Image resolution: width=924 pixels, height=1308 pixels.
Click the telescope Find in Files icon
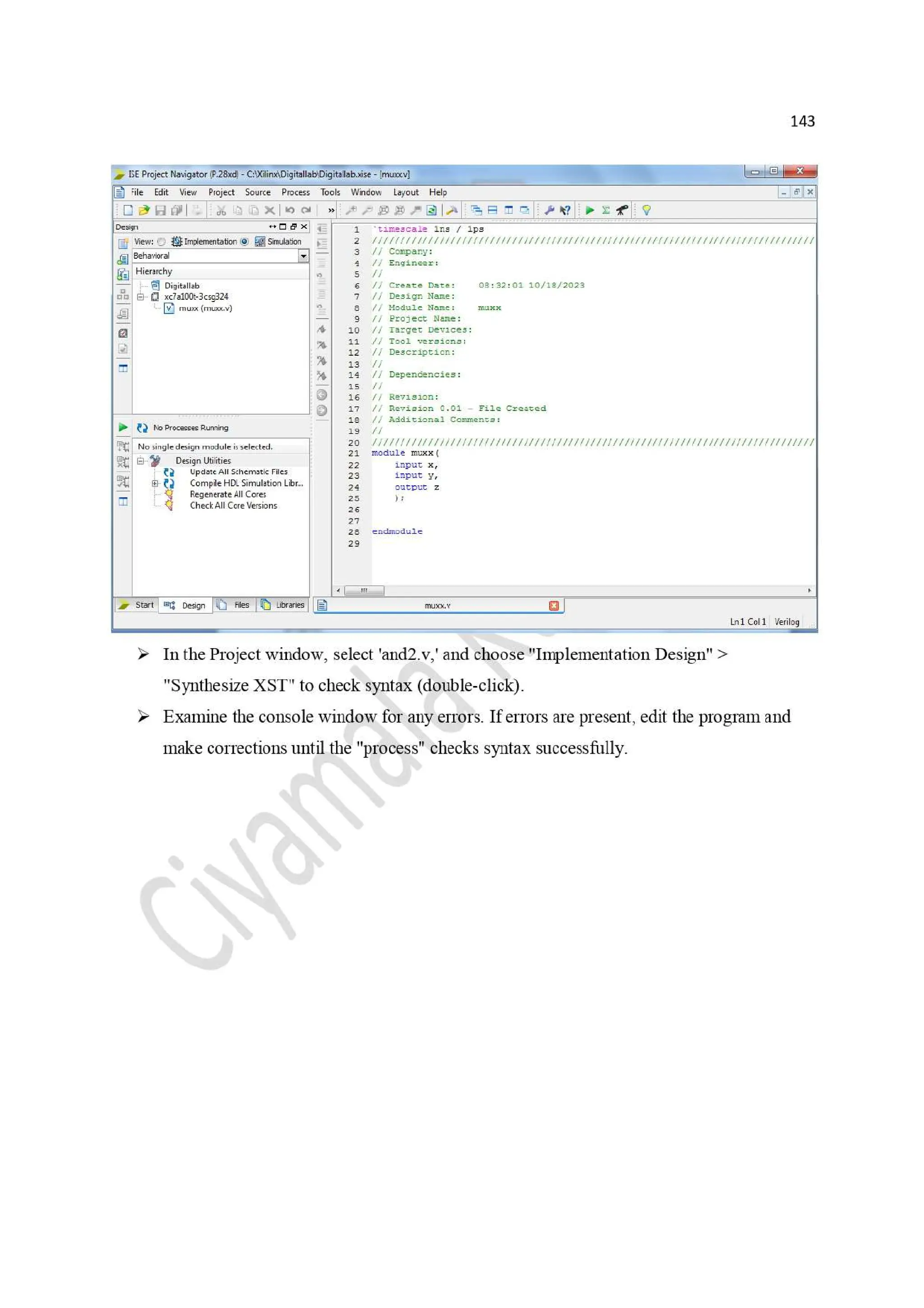(622, 210)
